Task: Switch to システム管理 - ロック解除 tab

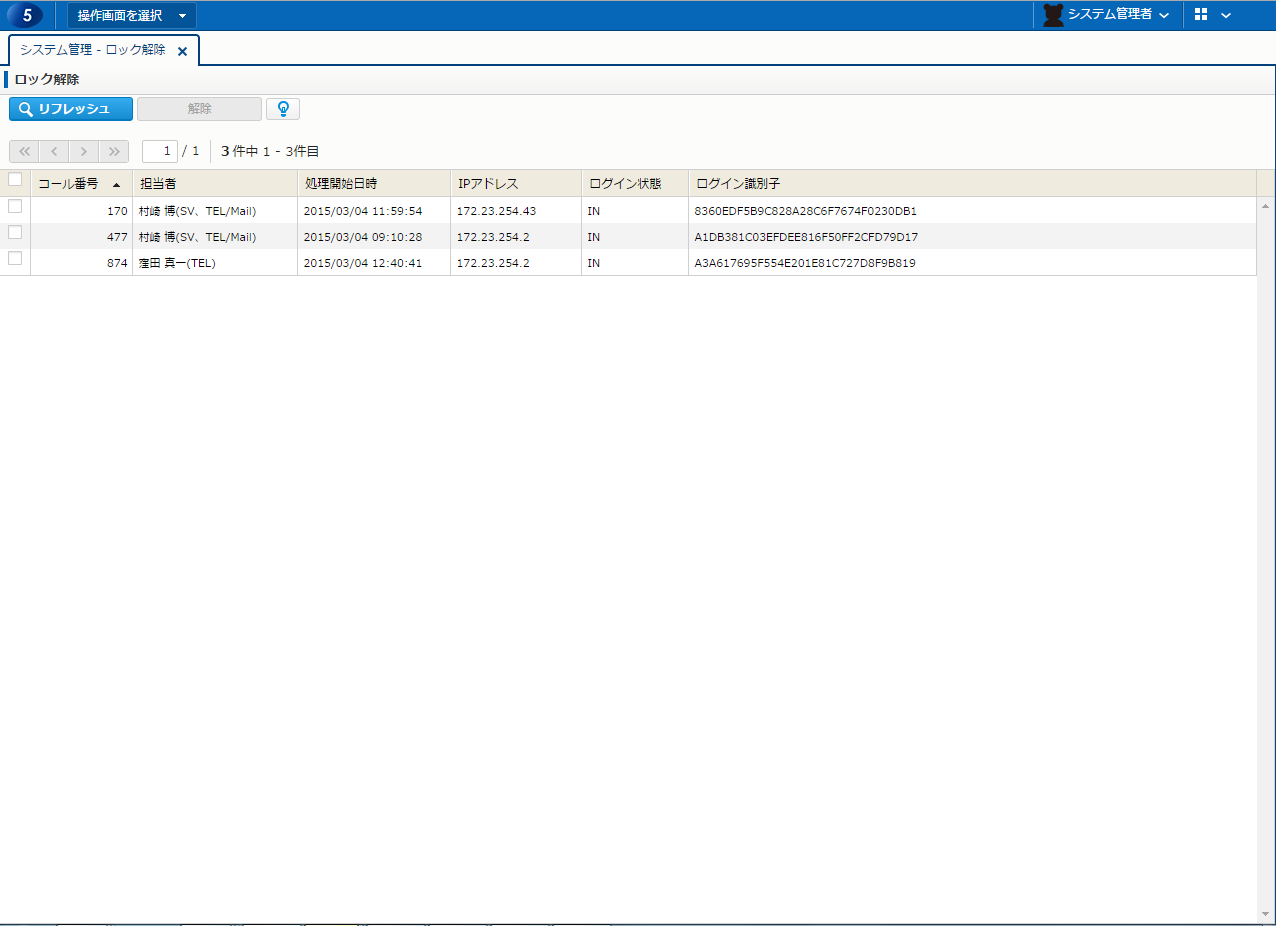Action: click(92, 50)
